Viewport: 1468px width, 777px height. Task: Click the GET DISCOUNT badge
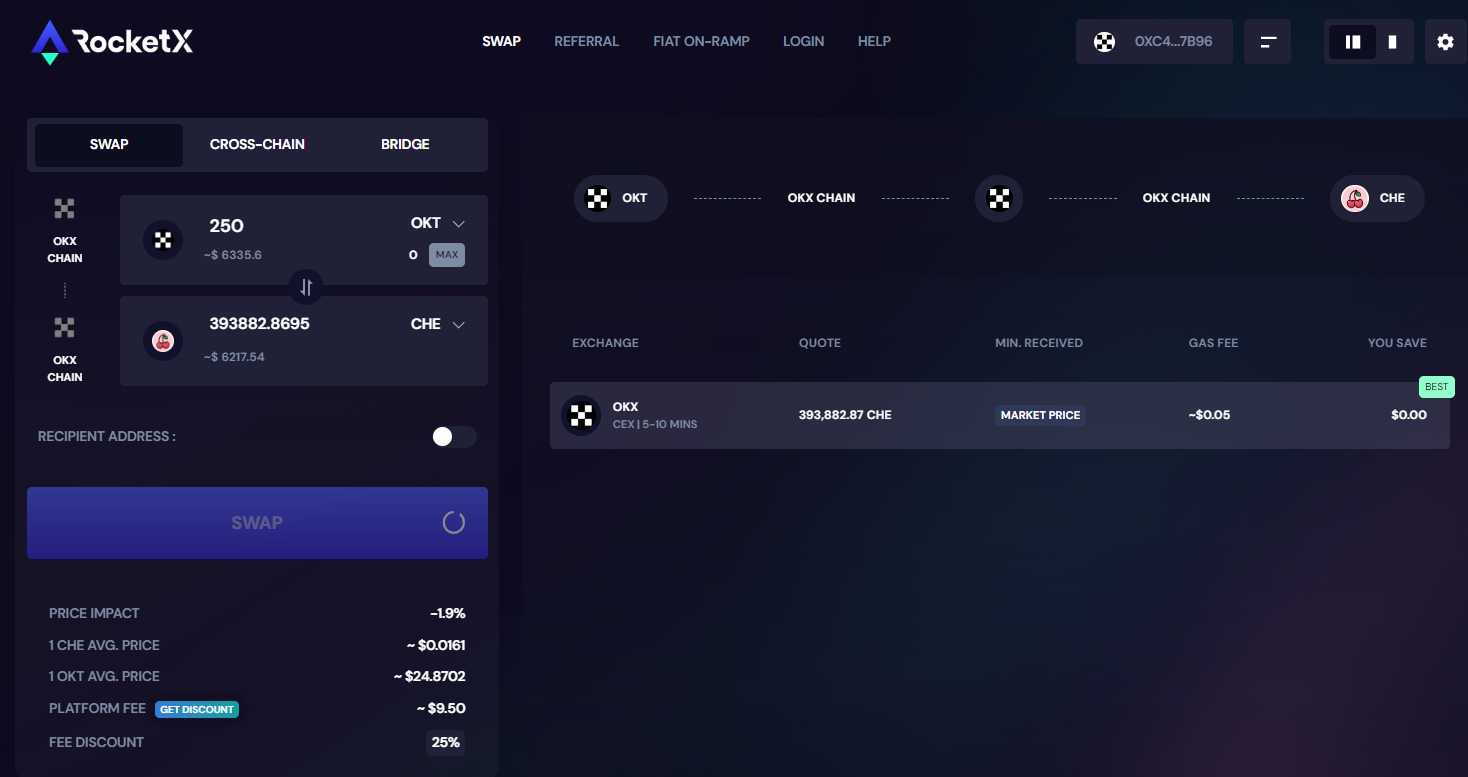coord(197,709)
